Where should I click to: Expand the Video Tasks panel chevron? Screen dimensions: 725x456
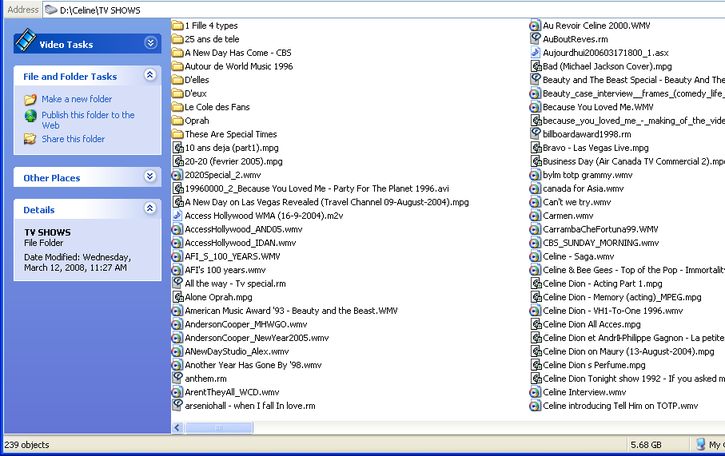(x=150, y=43)
